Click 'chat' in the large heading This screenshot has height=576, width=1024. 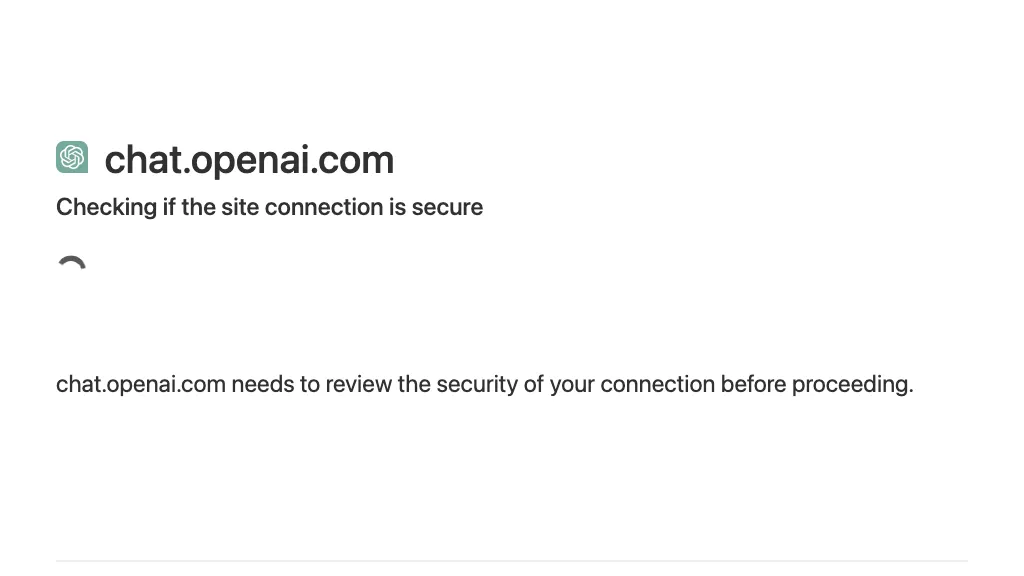pyautogui.click(x=142, y=160)
